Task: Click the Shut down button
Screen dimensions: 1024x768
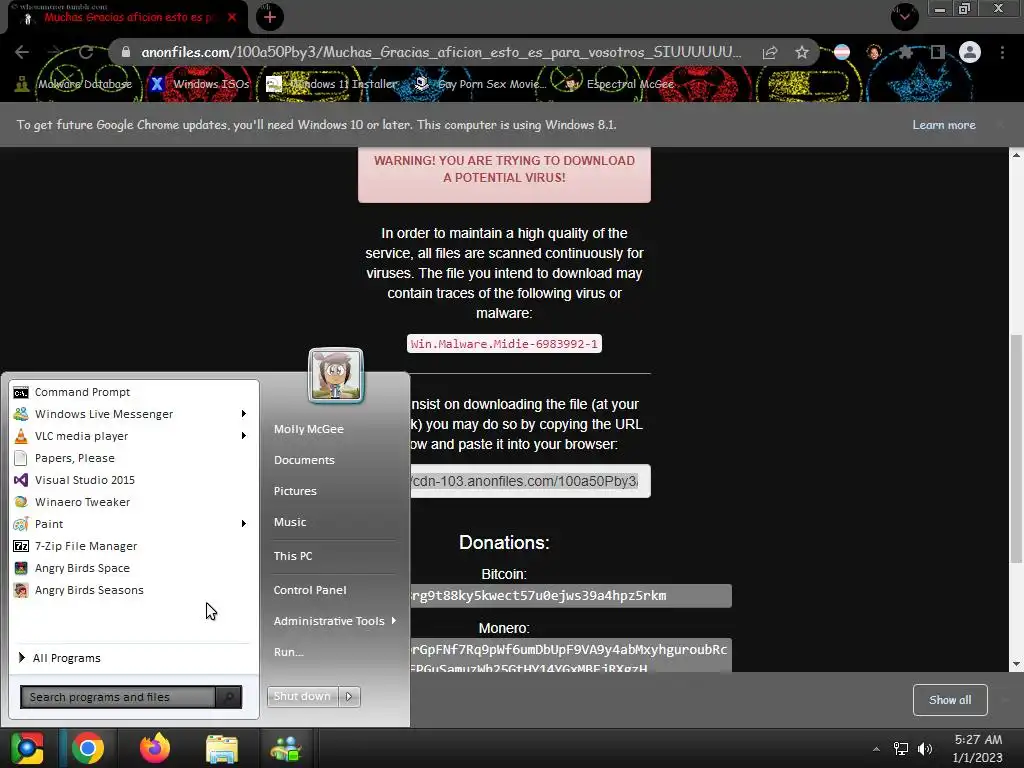Action: tap(303, 696)
